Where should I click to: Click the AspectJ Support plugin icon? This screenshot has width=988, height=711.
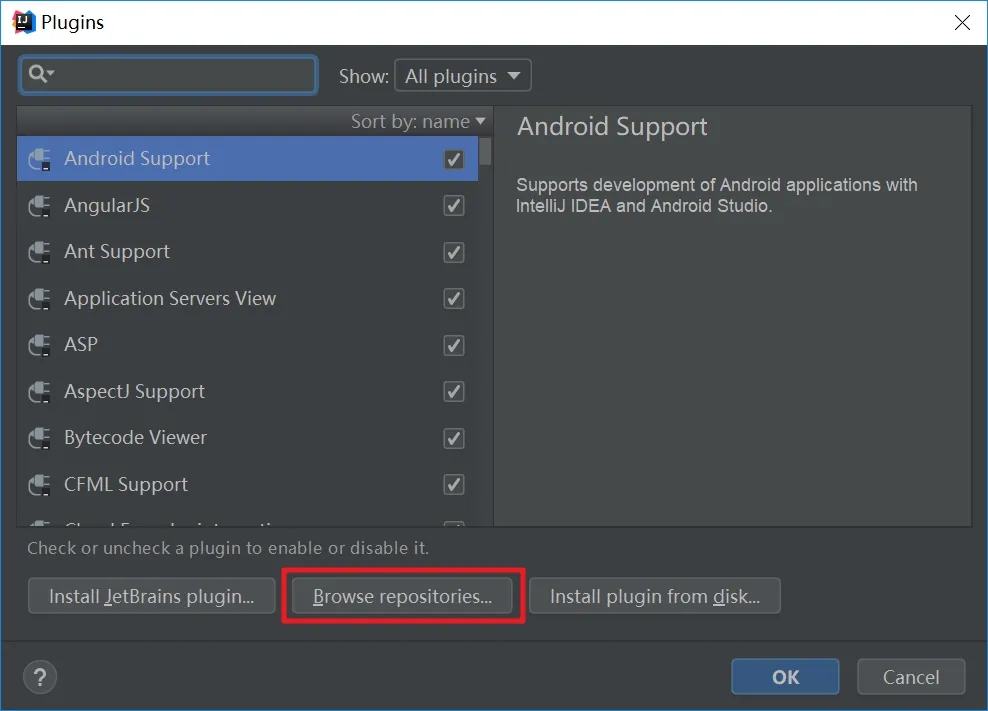(x=40, y=391)
